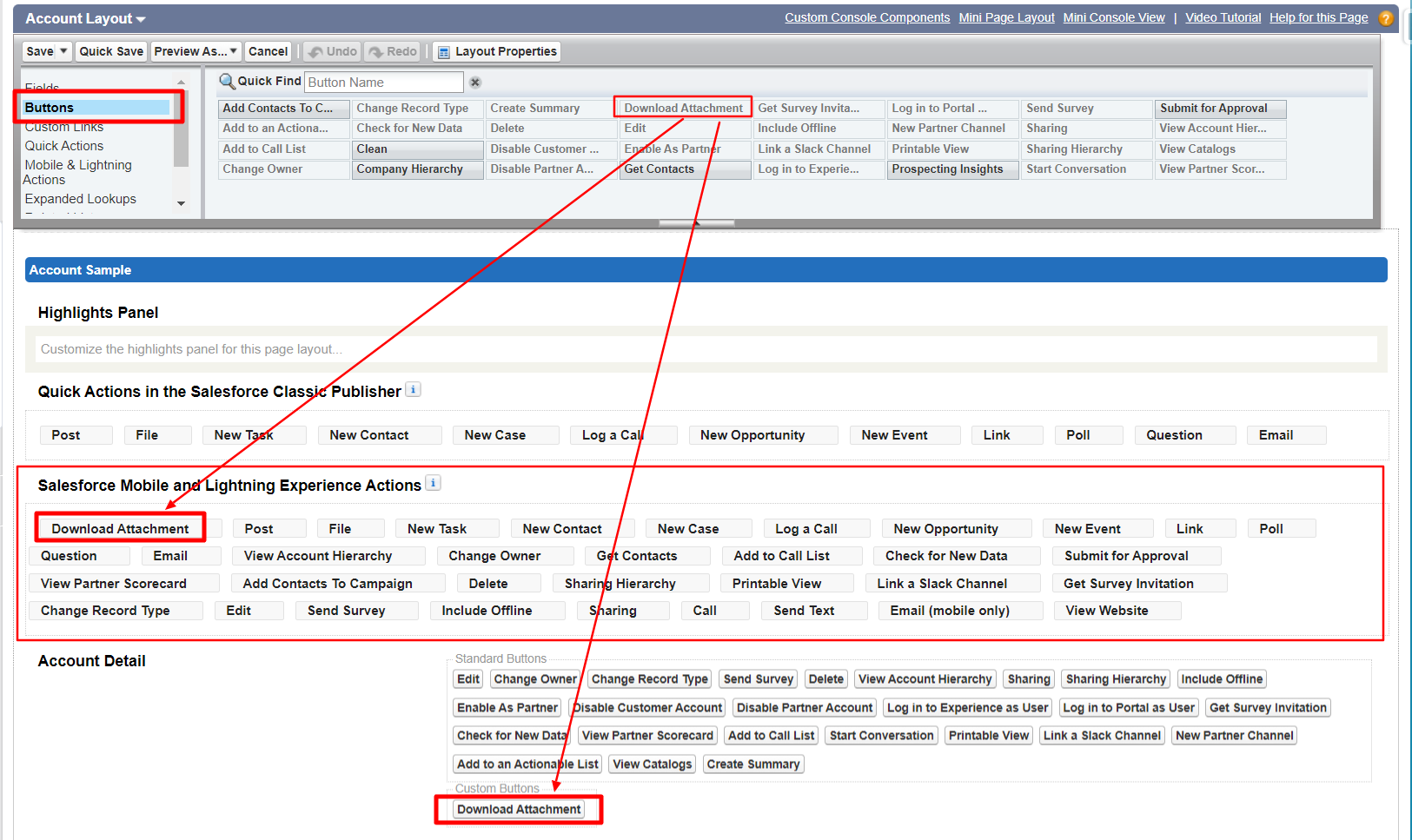
Task: Select Clean palette item
Action: [x=417, y=149]
